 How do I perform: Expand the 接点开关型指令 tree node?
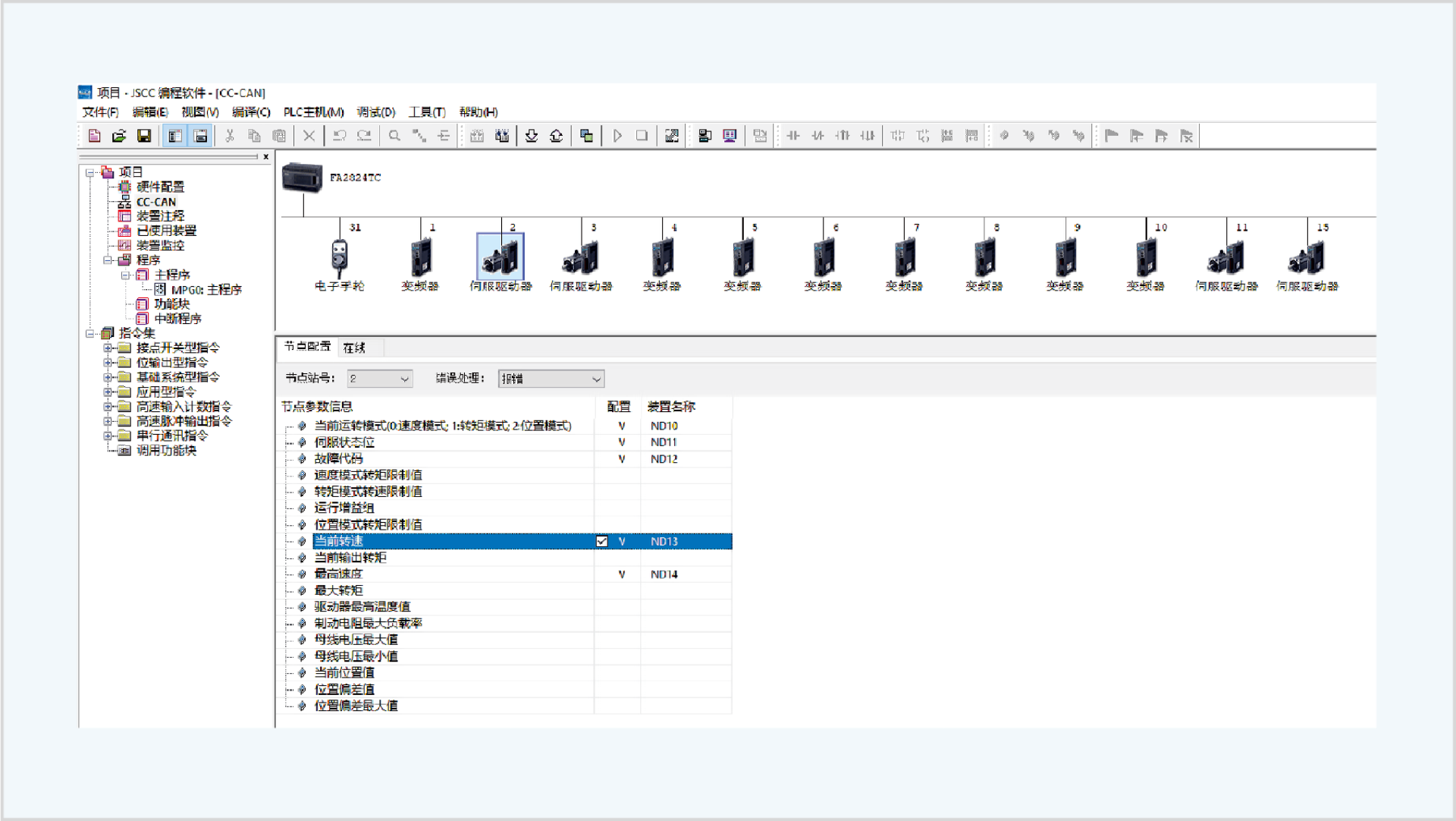[108, 347]
